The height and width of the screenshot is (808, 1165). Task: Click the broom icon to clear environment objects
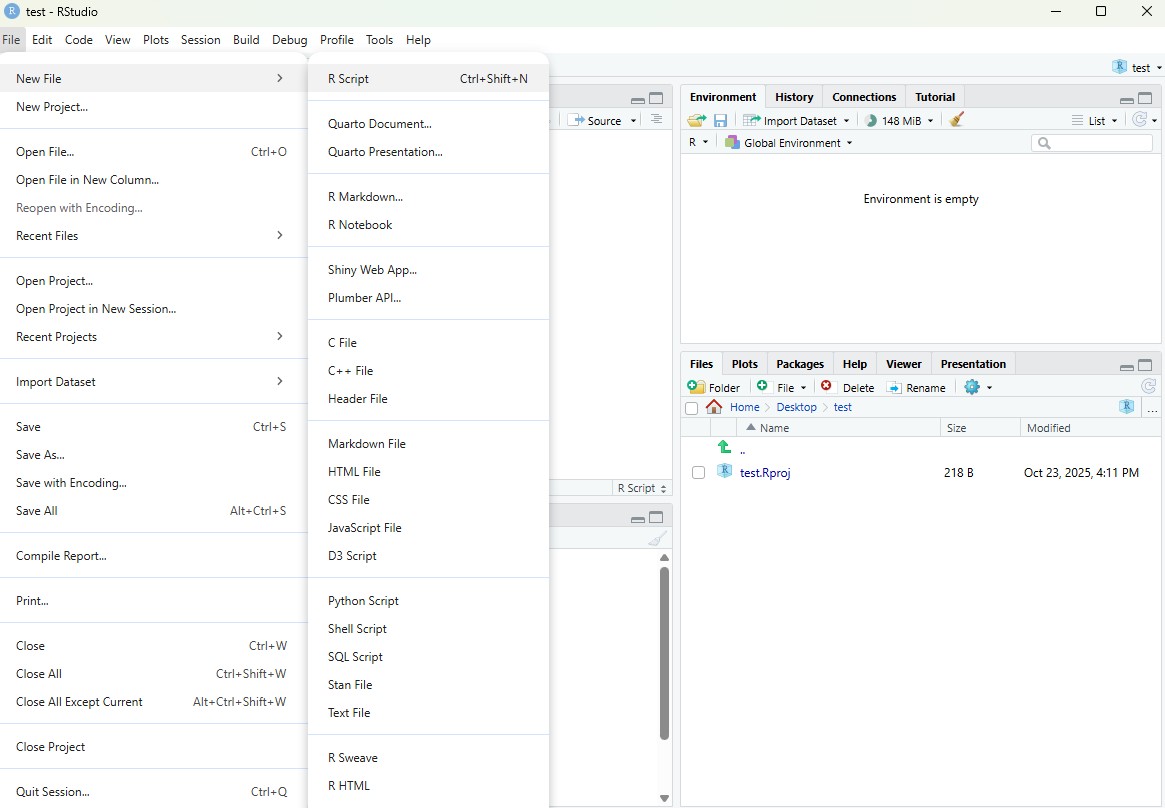[x=957, y=120]
